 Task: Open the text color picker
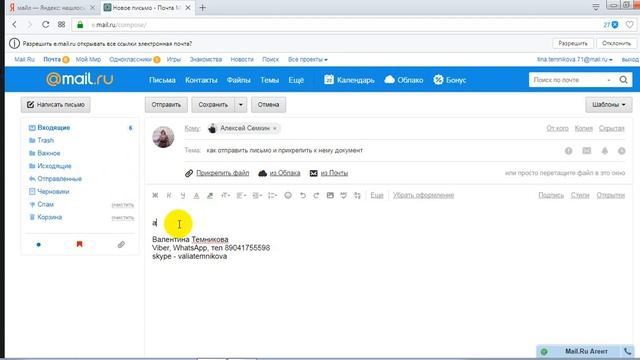click(x=196, y=196)
